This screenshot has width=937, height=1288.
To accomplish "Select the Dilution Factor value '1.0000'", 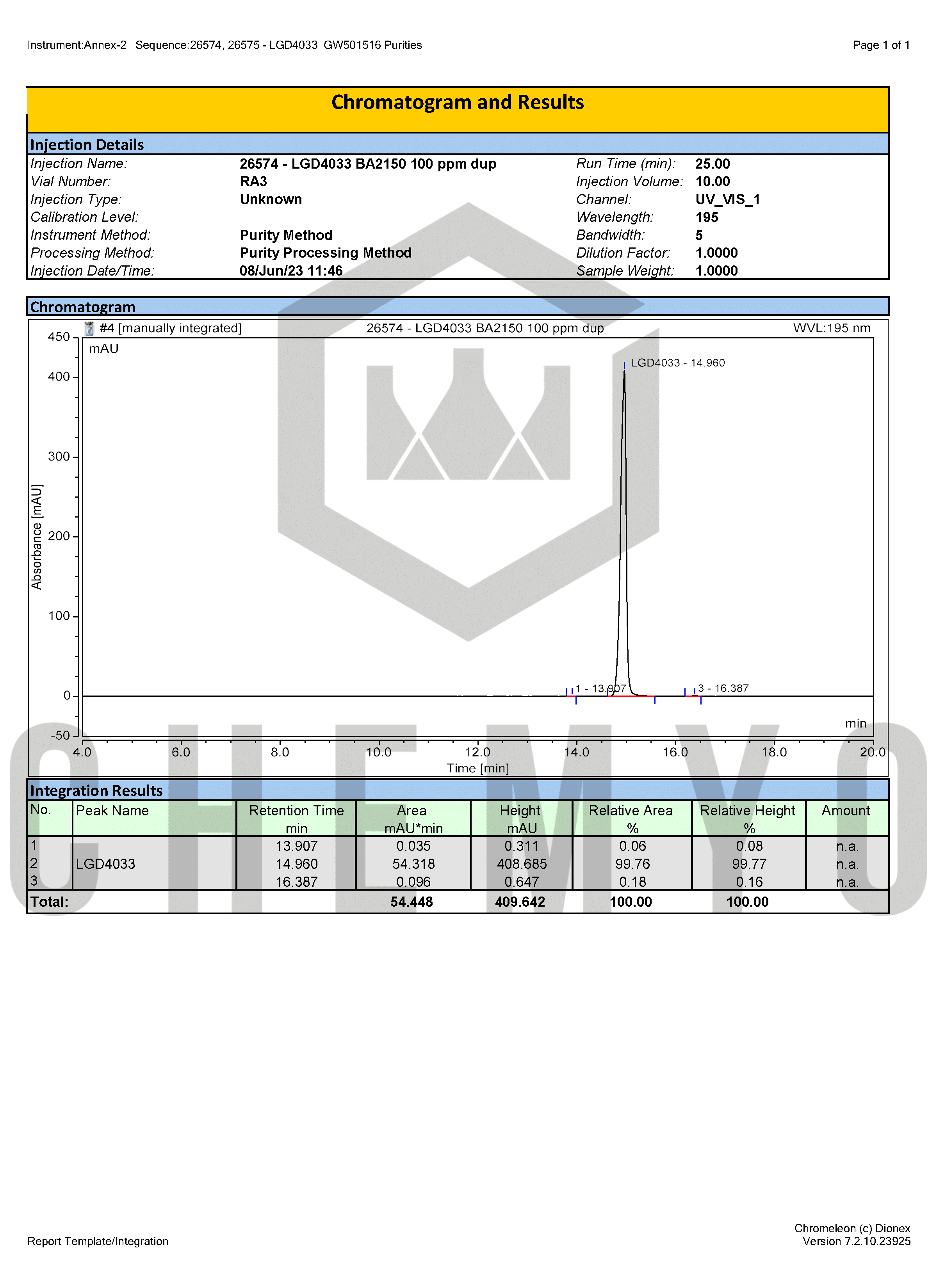I will tap(716, 253).
